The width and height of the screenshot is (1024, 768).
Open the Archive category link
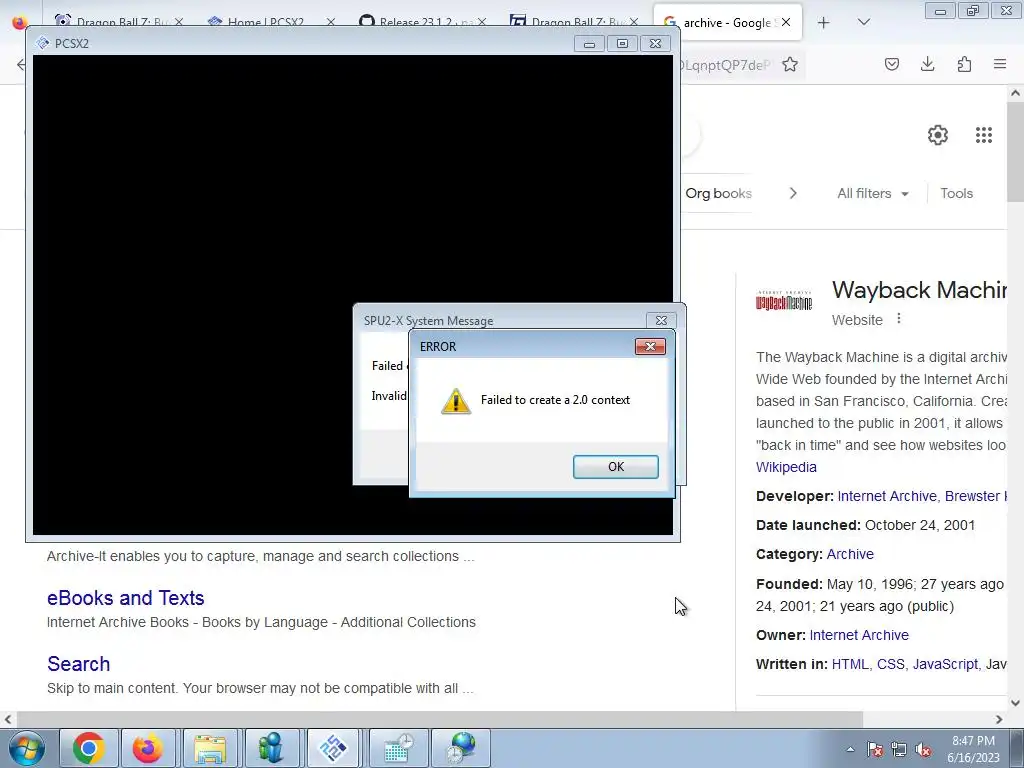pyautogui.click(x=850, y=554)
